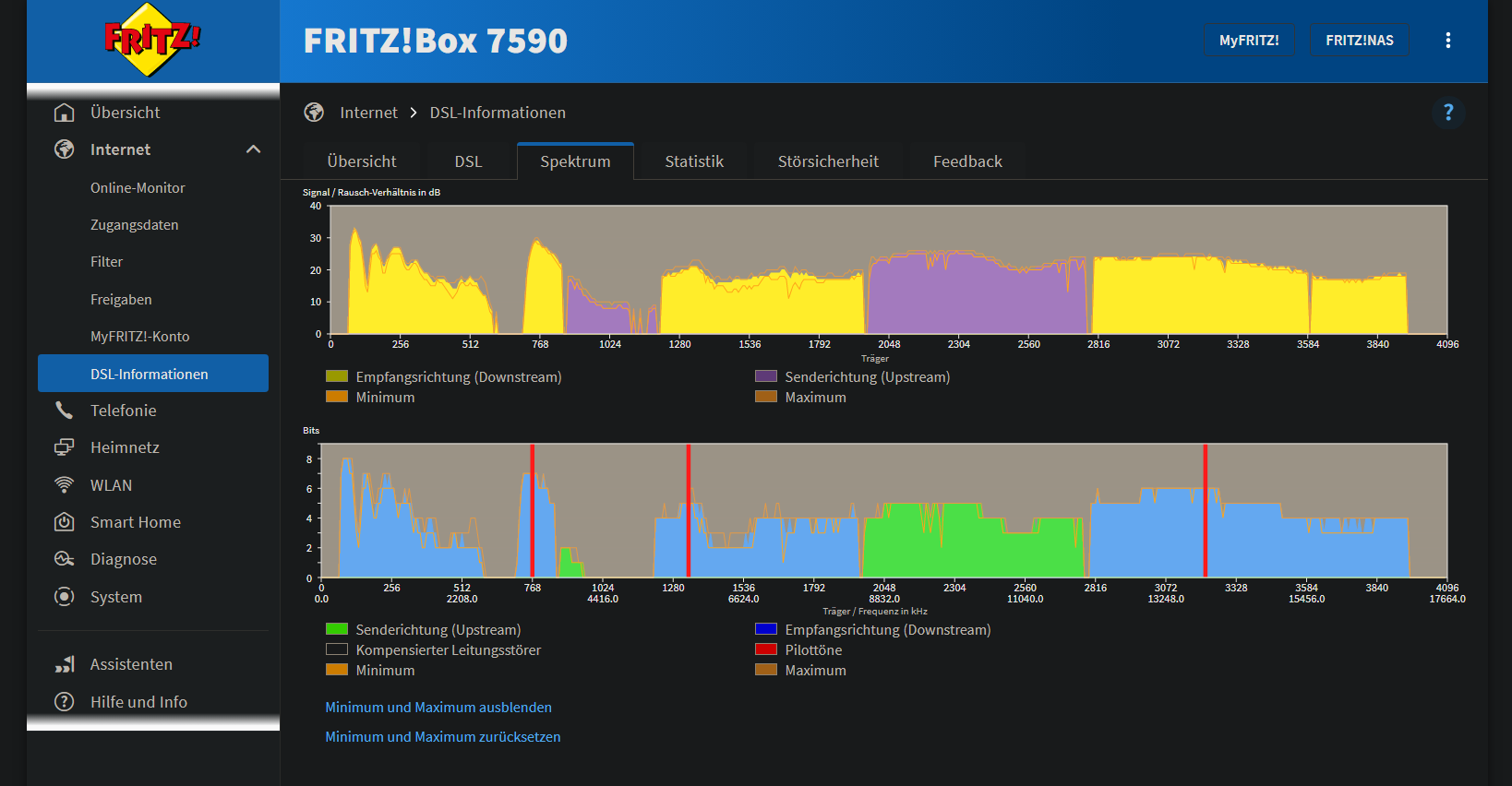Screen dimensions: 1512x786
Task: Open the three-dot options menu in header
Action: coord(1448,41)
